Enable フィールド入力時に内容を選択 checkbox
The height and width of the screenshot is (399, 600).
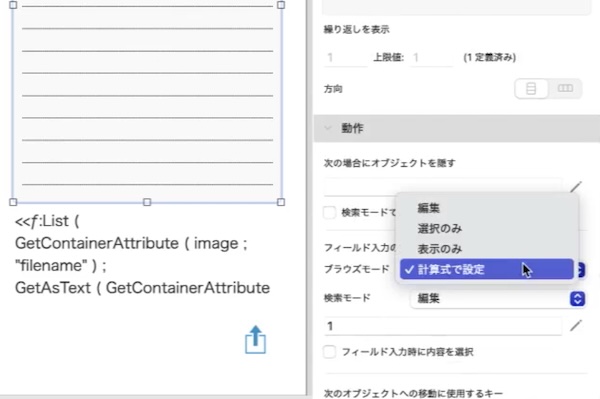click(x=329, y=352)
